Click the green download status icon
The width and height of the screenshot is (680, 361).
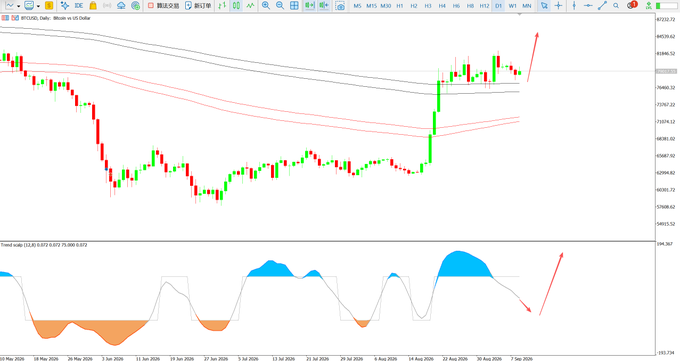tap(648, 6)
